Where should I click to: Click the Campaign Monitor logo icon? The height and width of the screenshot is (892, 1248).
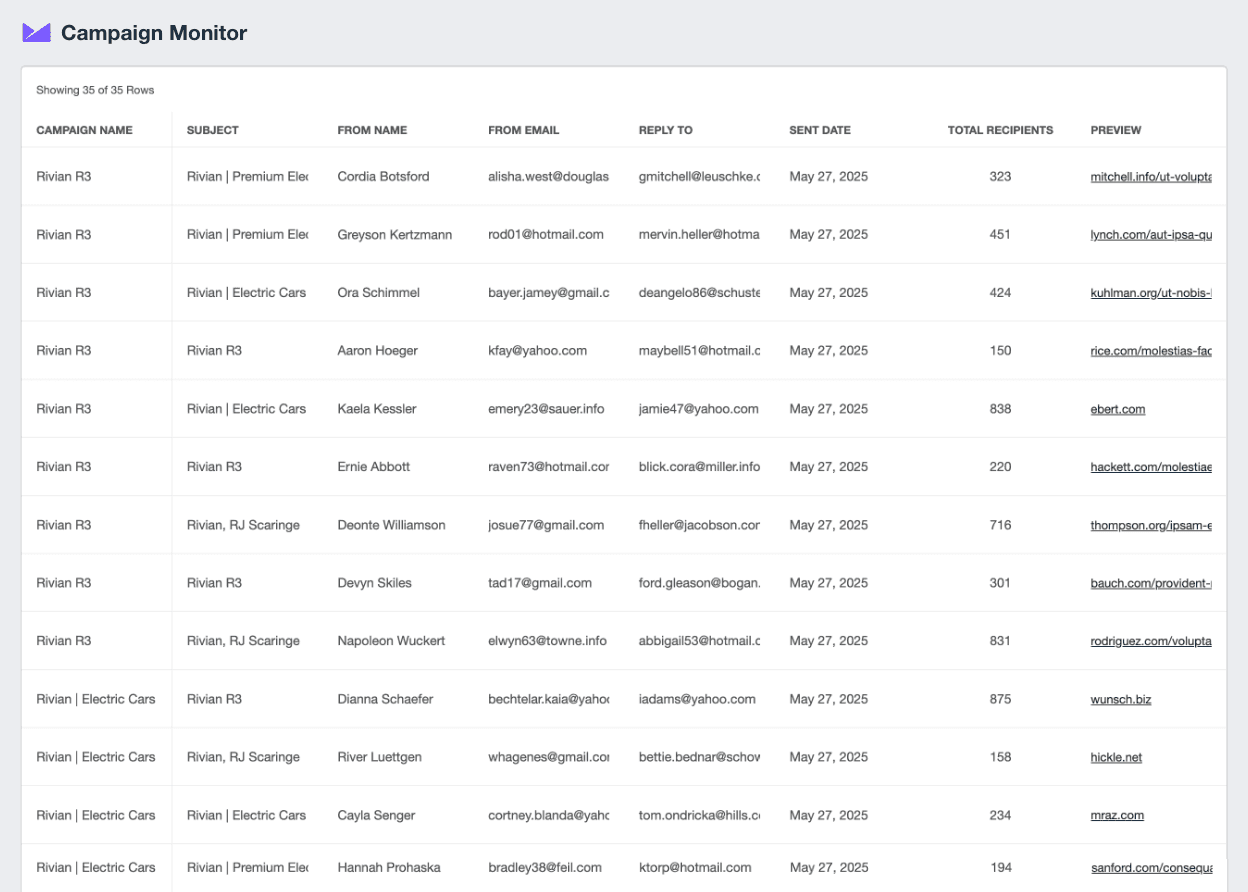click(36, 31)
